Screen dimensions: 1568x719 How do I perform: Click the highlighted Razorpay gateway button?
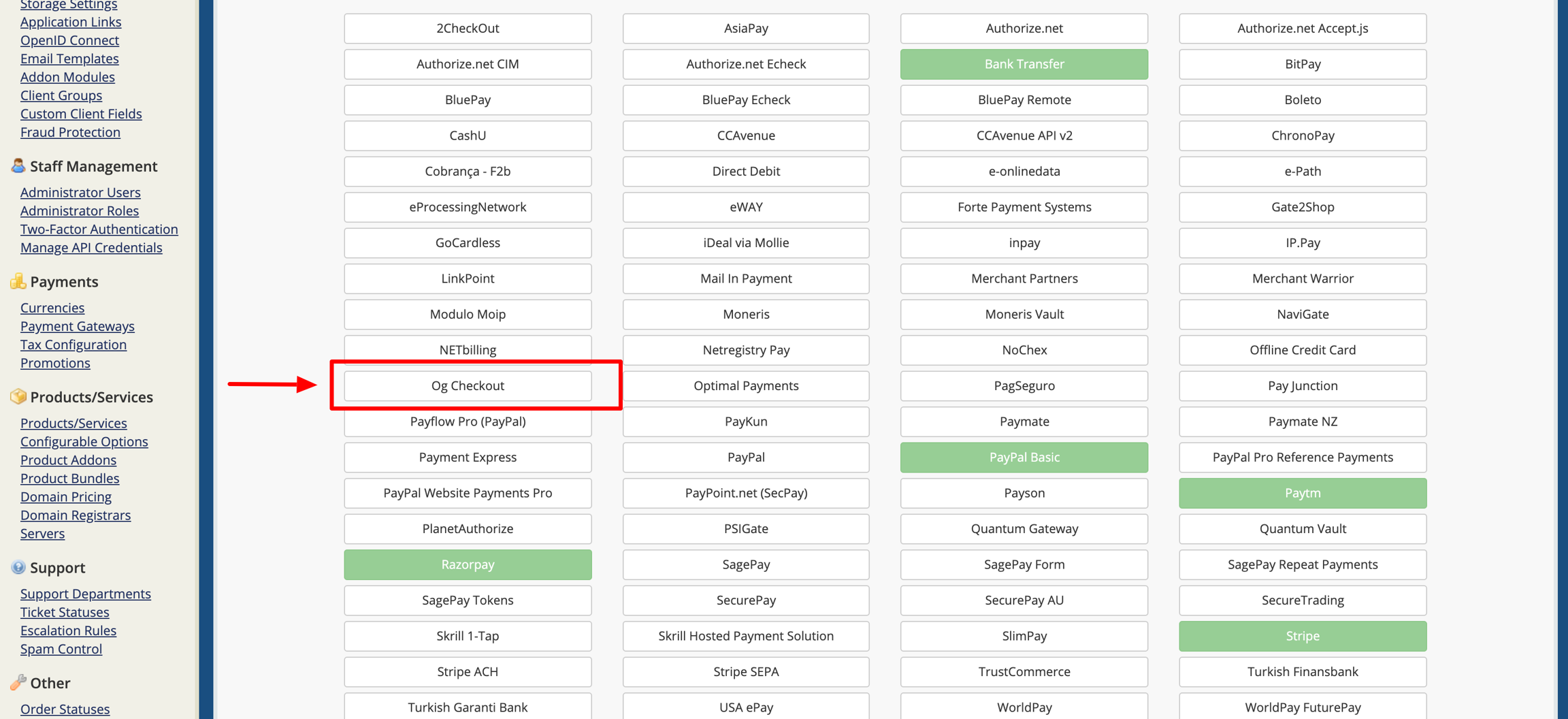pyautogui.click(x=468, y=564)
